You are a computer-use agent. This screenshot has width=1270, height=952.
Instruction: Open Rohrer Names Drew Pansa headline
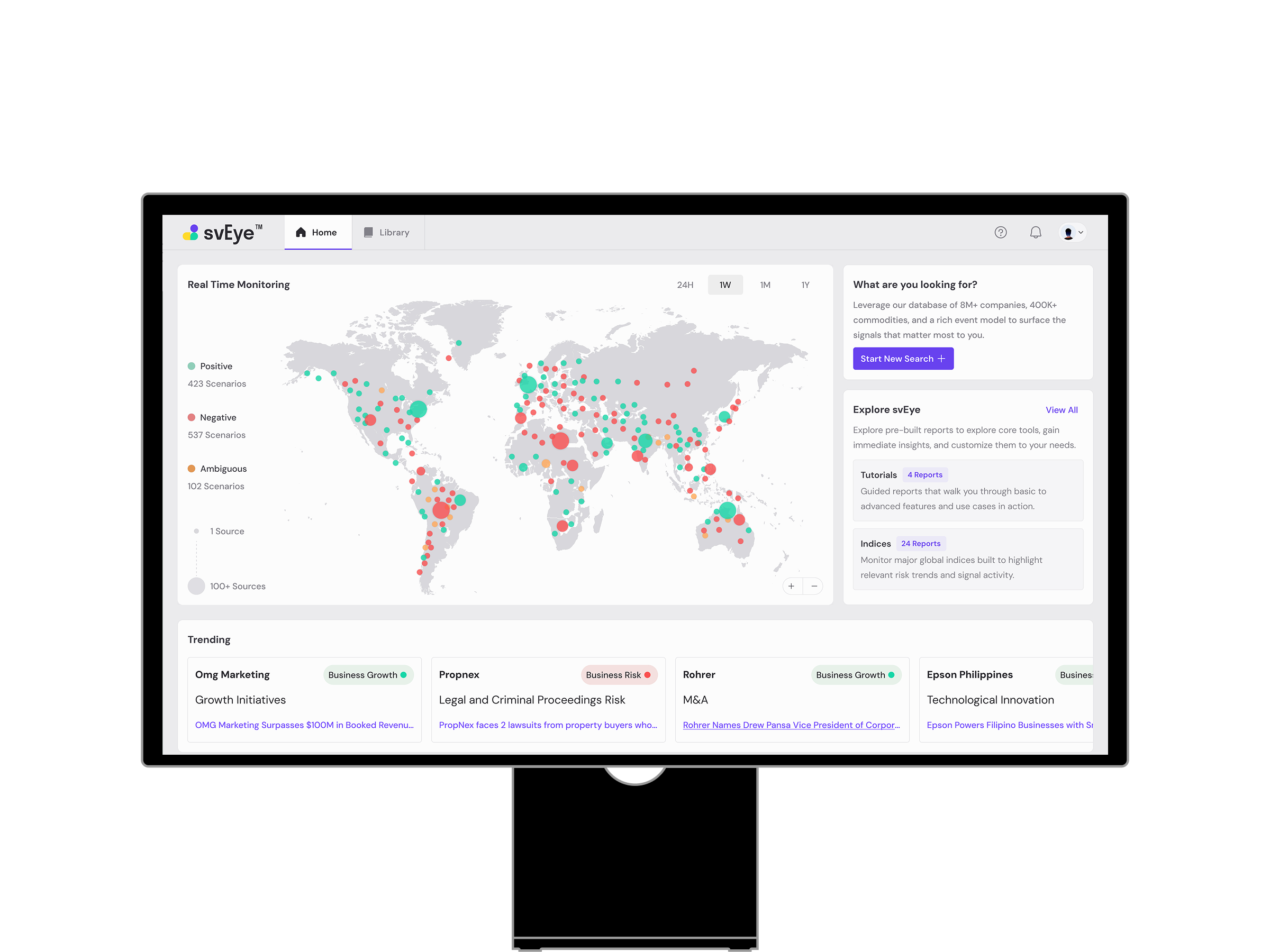click(791, 725)
